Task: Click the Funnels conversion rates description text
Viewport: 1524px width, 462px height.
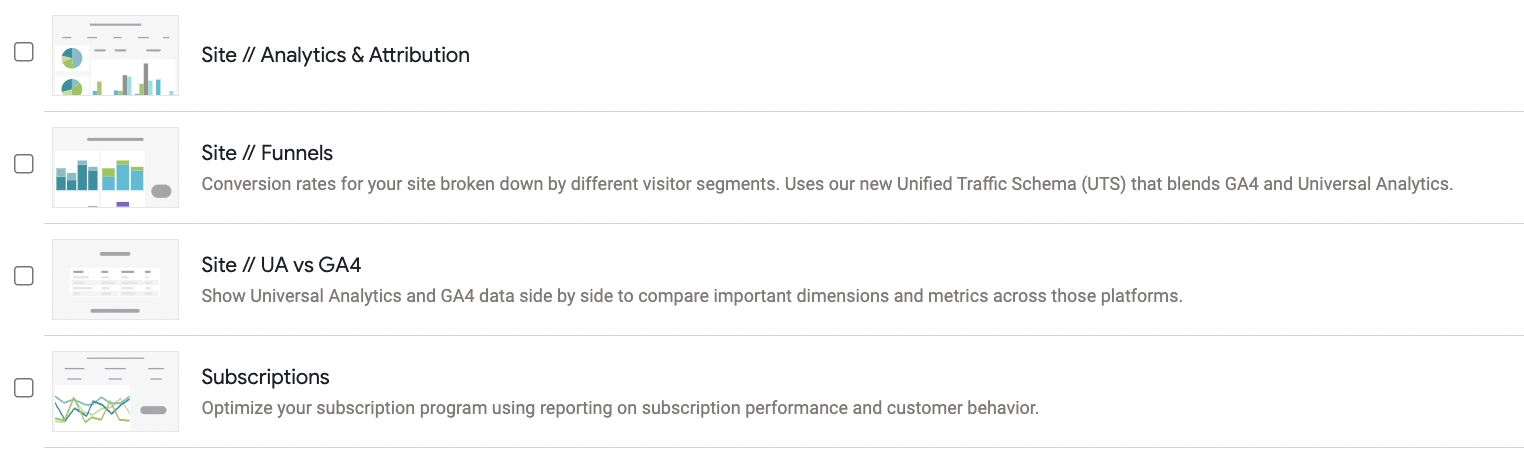Action: [826, 184]
